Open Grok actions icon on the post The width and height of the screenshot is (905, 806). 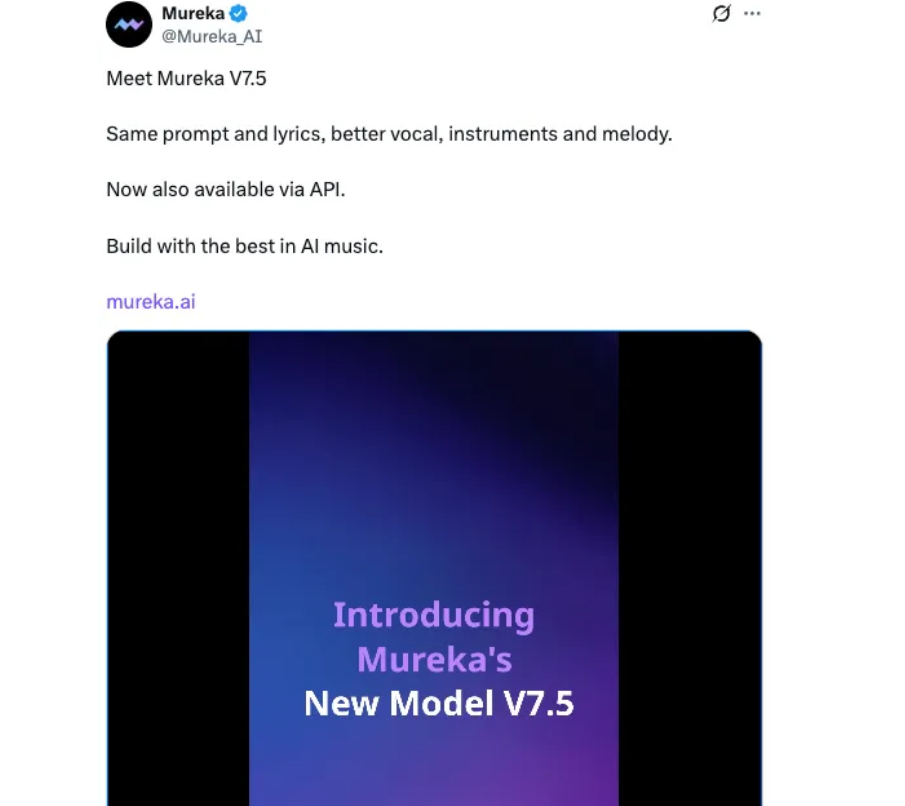pos(720,14)
